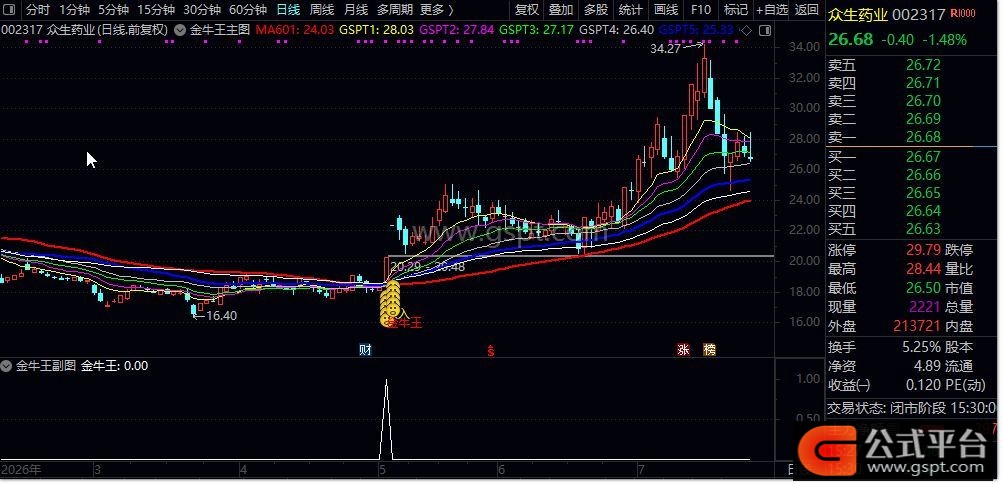Open the 多股 multi-stock view
The height and width of the screenshot is (484, 1003).
[596, 10]
